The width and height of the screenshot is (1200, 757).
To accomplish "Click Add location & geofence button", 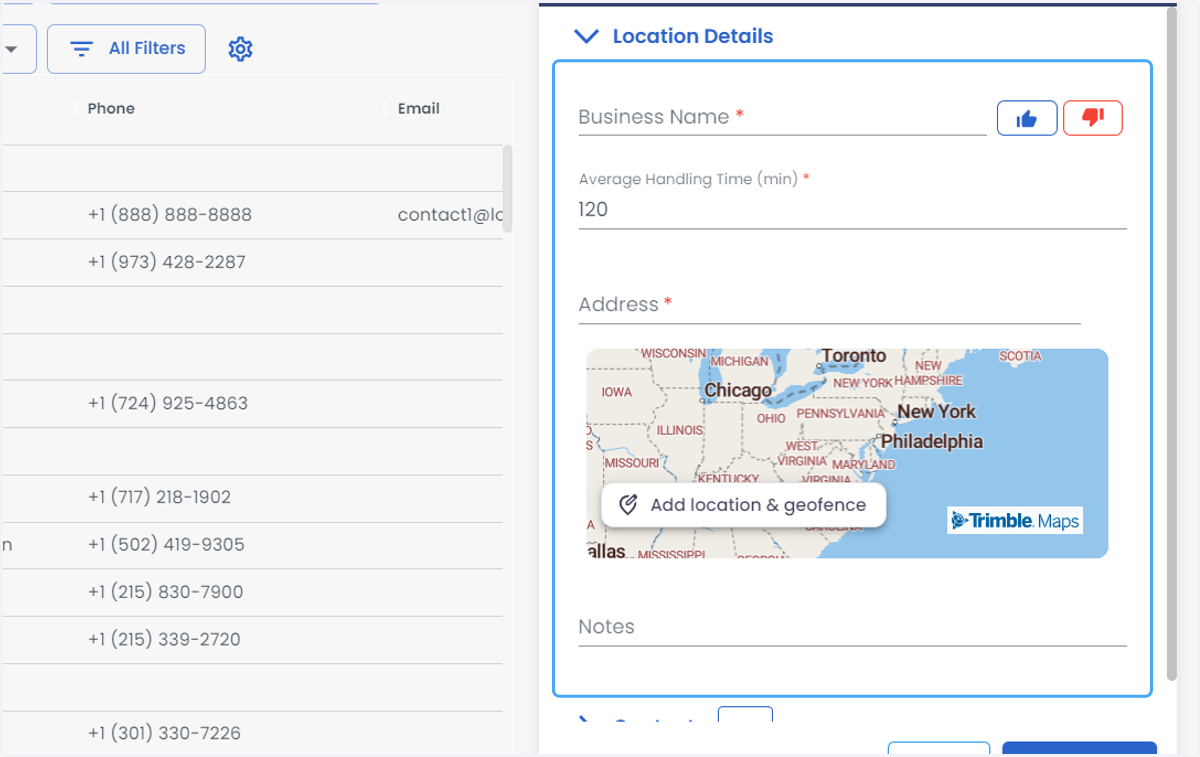I will pos(743,505).
